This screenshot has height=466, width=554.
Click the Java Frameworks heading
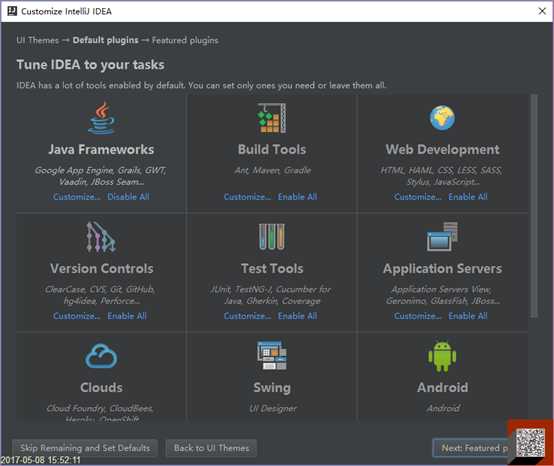tap(101, 149)
